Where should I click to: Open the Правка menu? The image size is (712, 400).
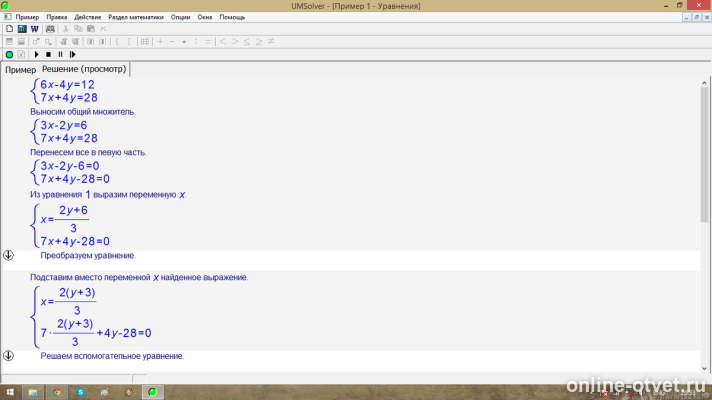click(57, 17)
